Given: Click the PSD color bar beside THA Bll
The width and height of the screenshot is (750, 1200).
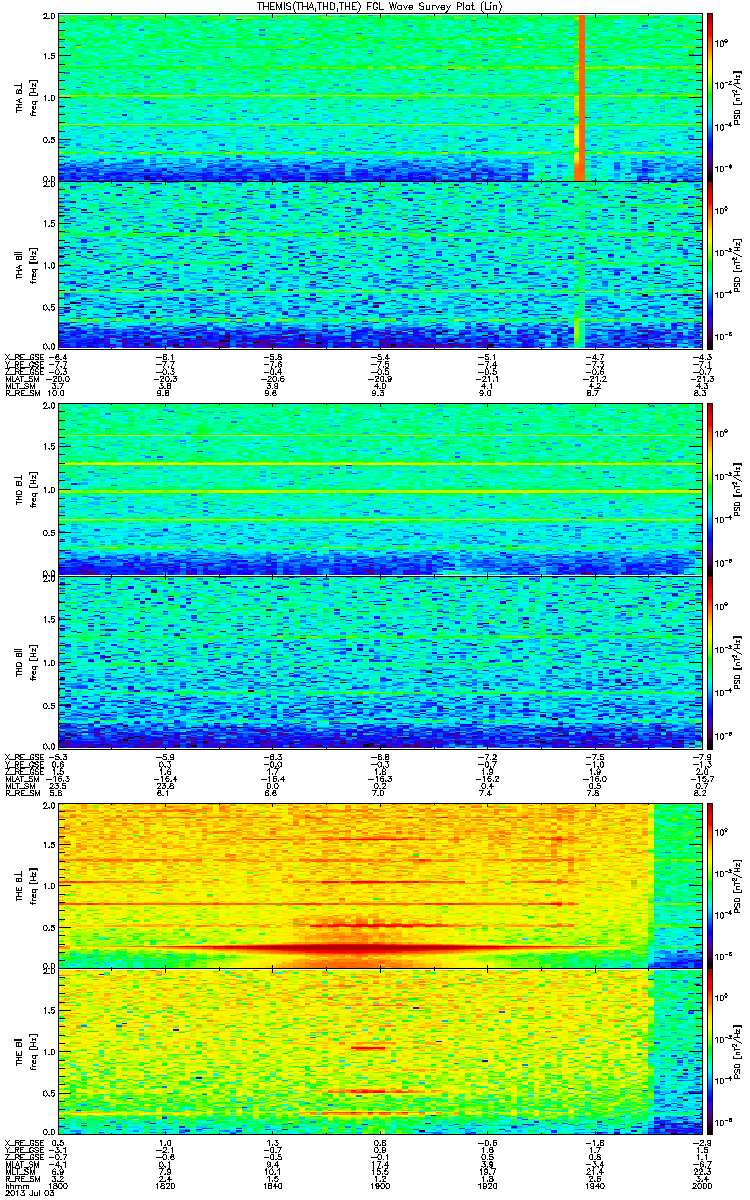Looking at the screenshot, I should point(710,264).
